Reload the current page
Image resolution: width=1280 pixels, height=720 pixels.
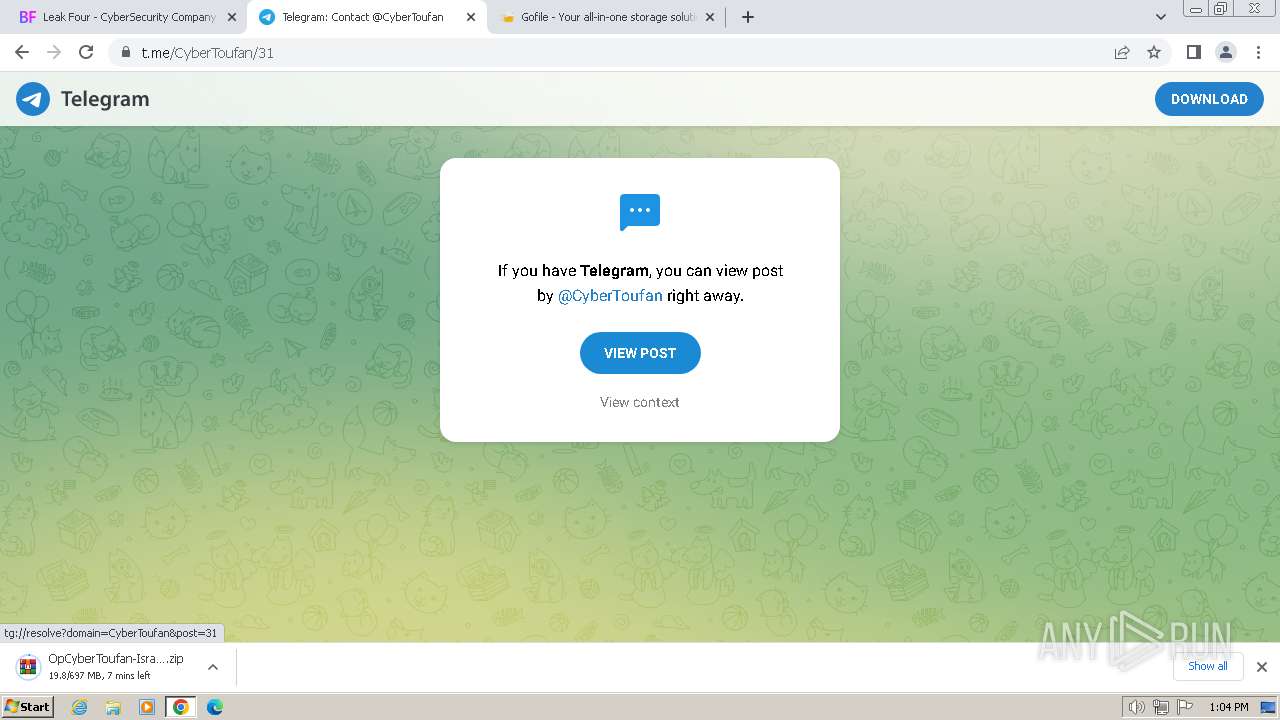pos(86,52)
